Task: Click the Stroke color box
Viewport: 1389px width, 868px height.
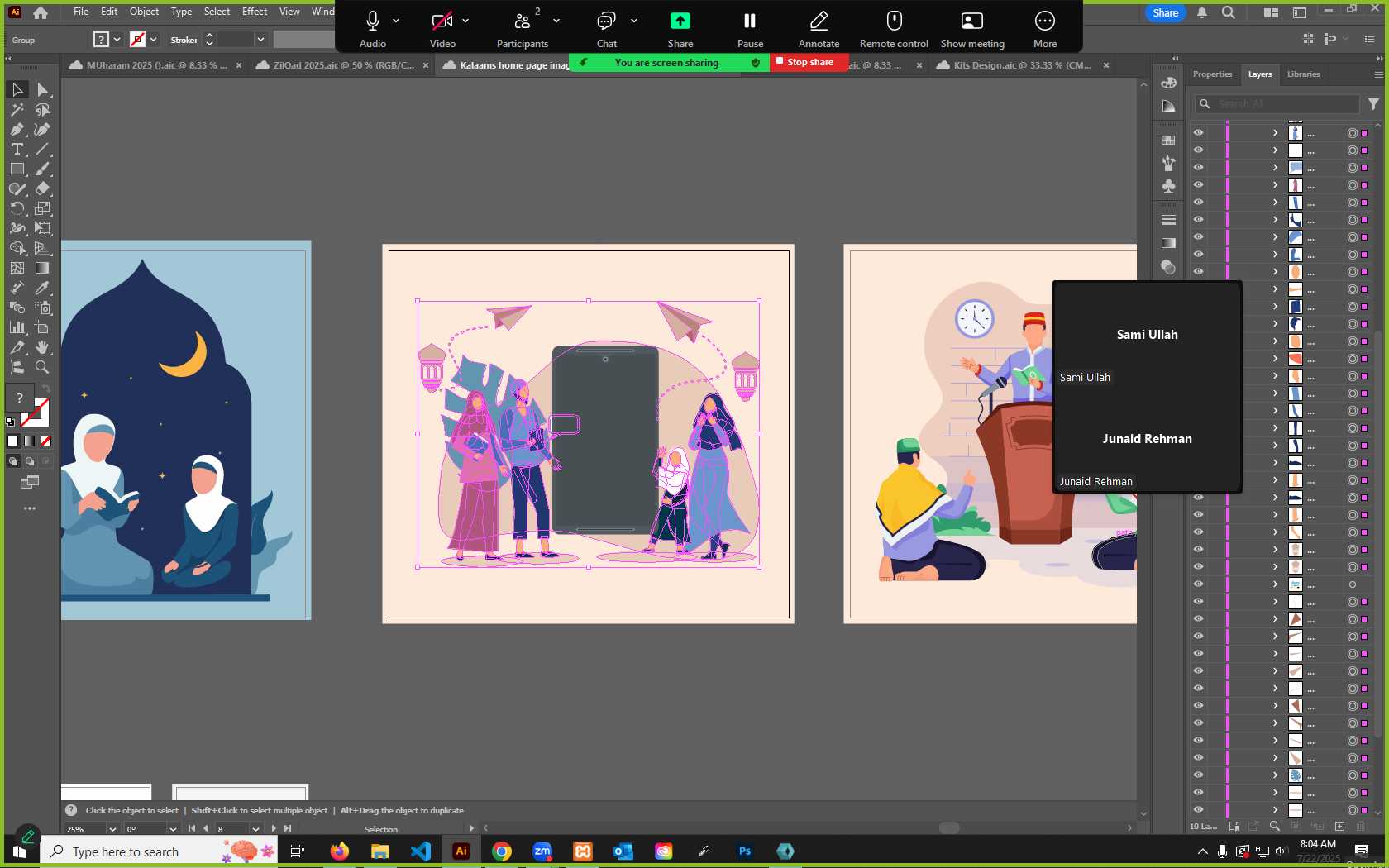Action: coord(36,412)
